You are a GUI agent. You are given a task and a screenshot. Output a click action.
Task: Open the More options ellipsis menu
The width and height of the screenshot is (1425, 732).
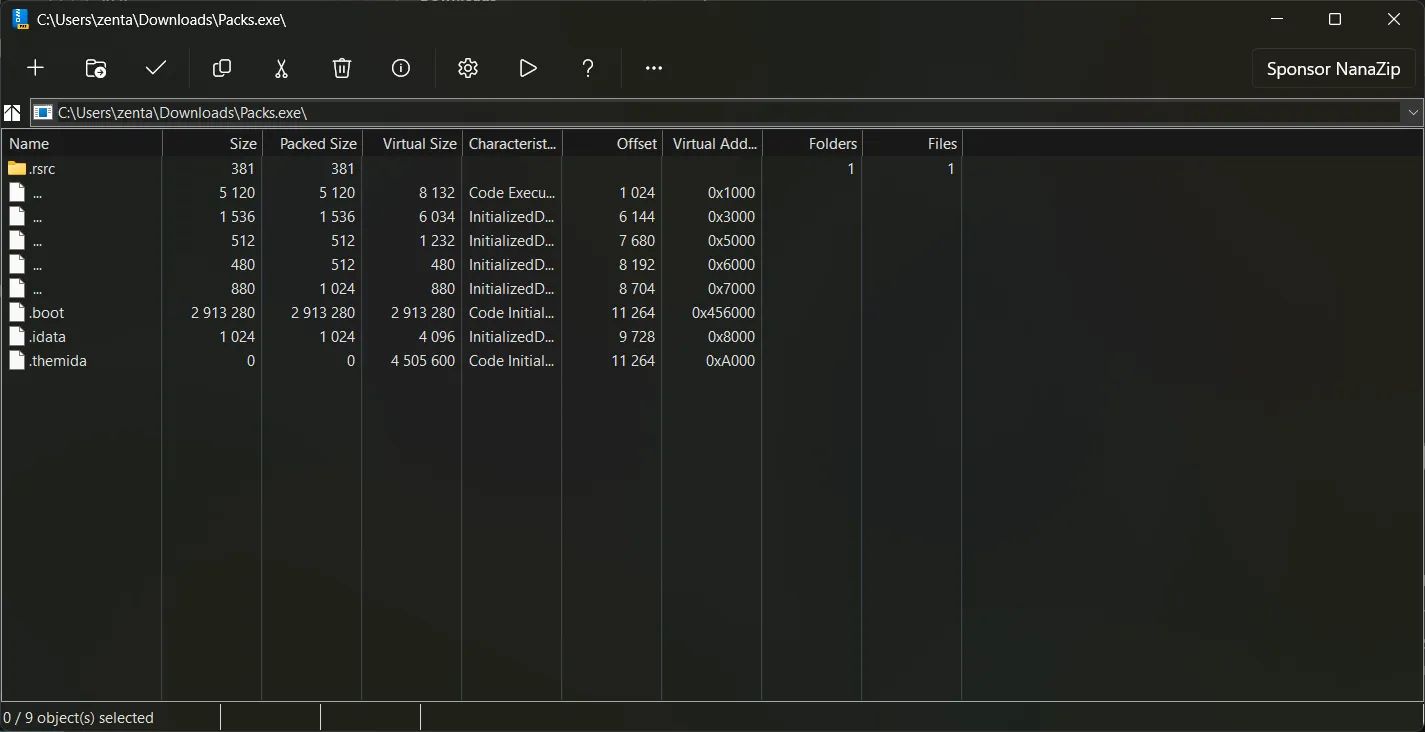pyautogui.click(x=654, y=68)
